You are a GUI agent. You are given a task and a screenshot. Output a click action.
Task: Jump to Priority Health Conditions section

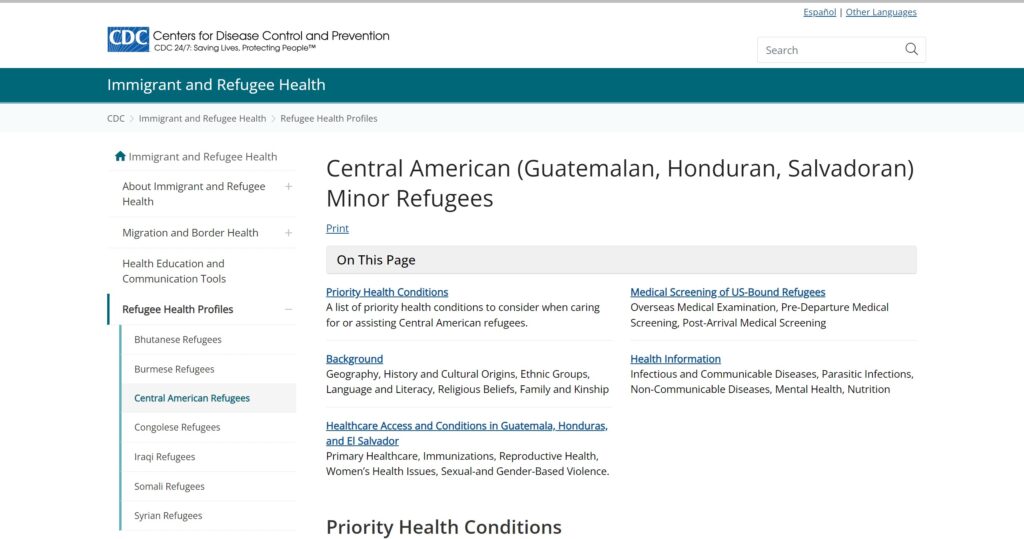tap(387, 292)
